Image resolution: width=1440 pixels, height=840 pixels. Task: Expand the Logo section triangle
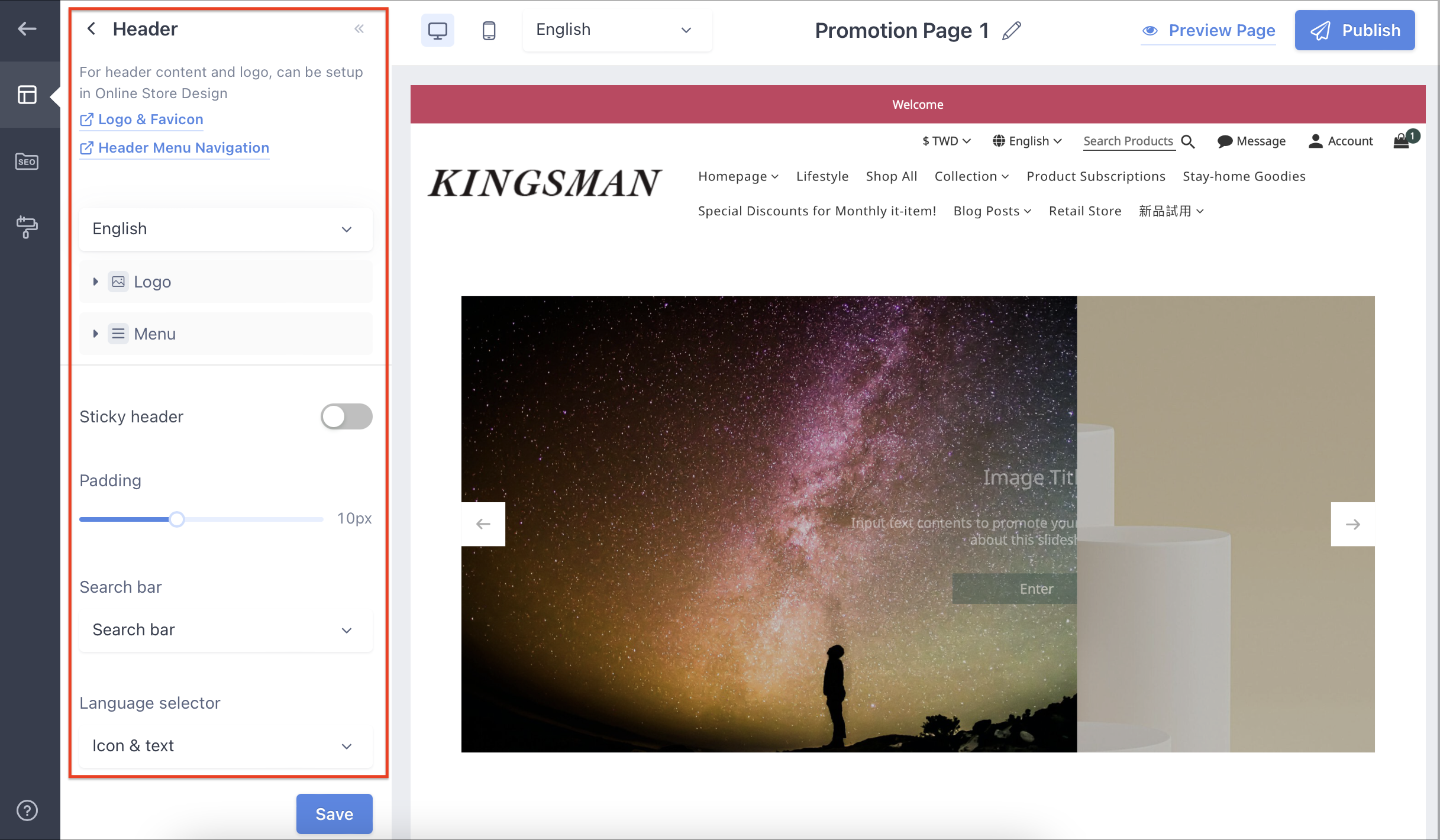point(95,282)
